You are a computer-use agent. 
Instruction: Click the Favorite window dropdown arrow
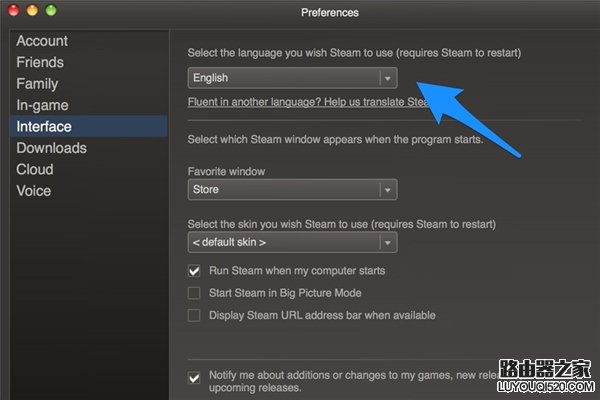(x=387, y=190)
